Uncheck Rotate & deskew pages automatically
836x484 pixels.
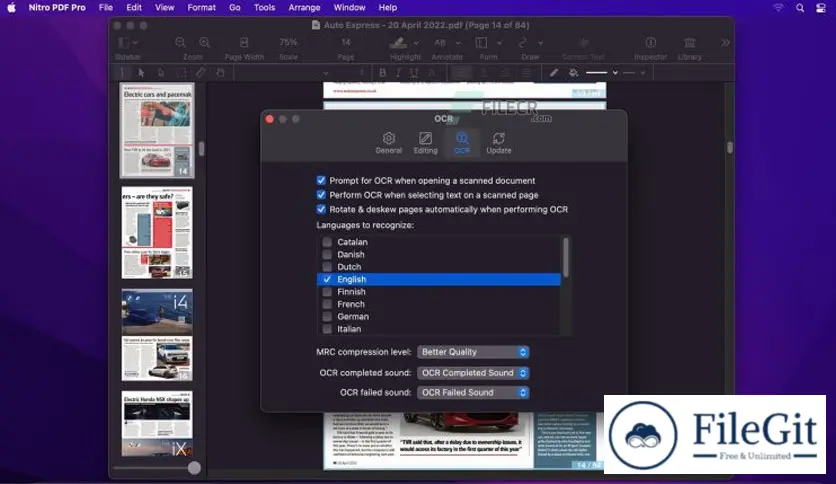click(321, 209)
